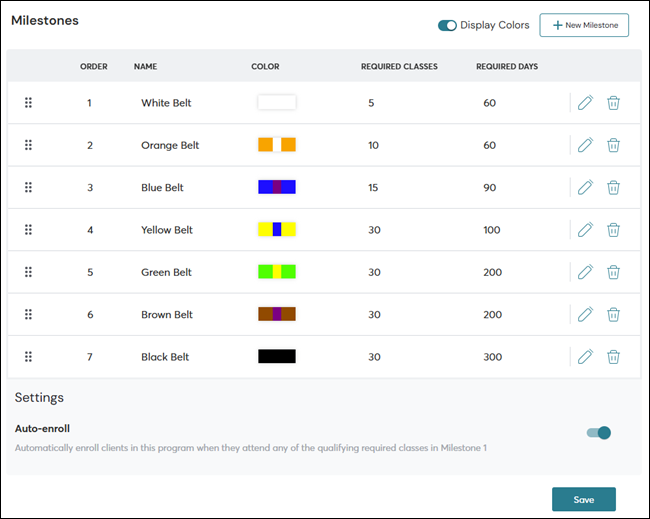The width and height of the screenshot is (650, 519).
Task: Click the REQUIRED DAYS column header
Action: (x=507, y=66)
